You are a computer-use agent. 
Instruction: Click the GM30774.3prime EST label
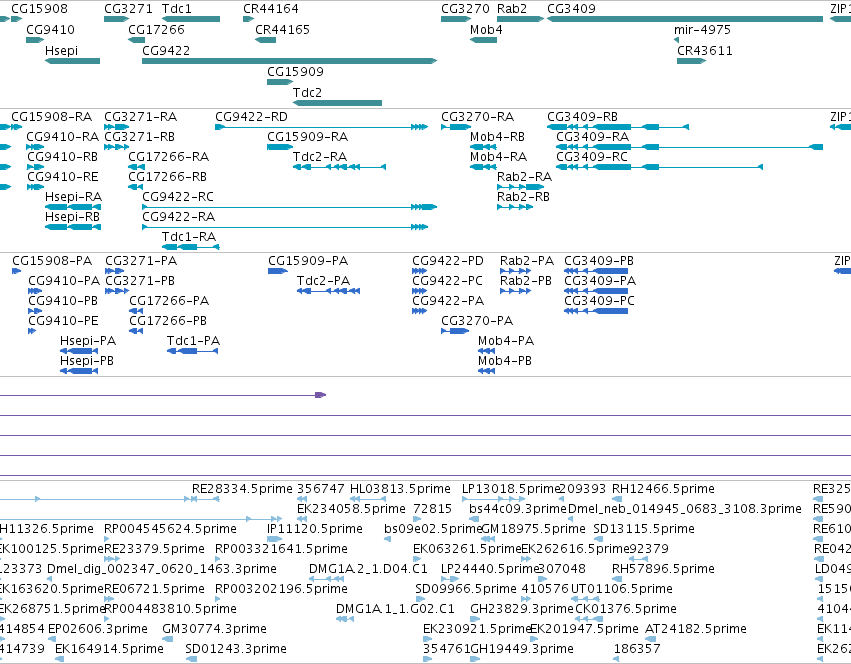[x=214, y=629]
